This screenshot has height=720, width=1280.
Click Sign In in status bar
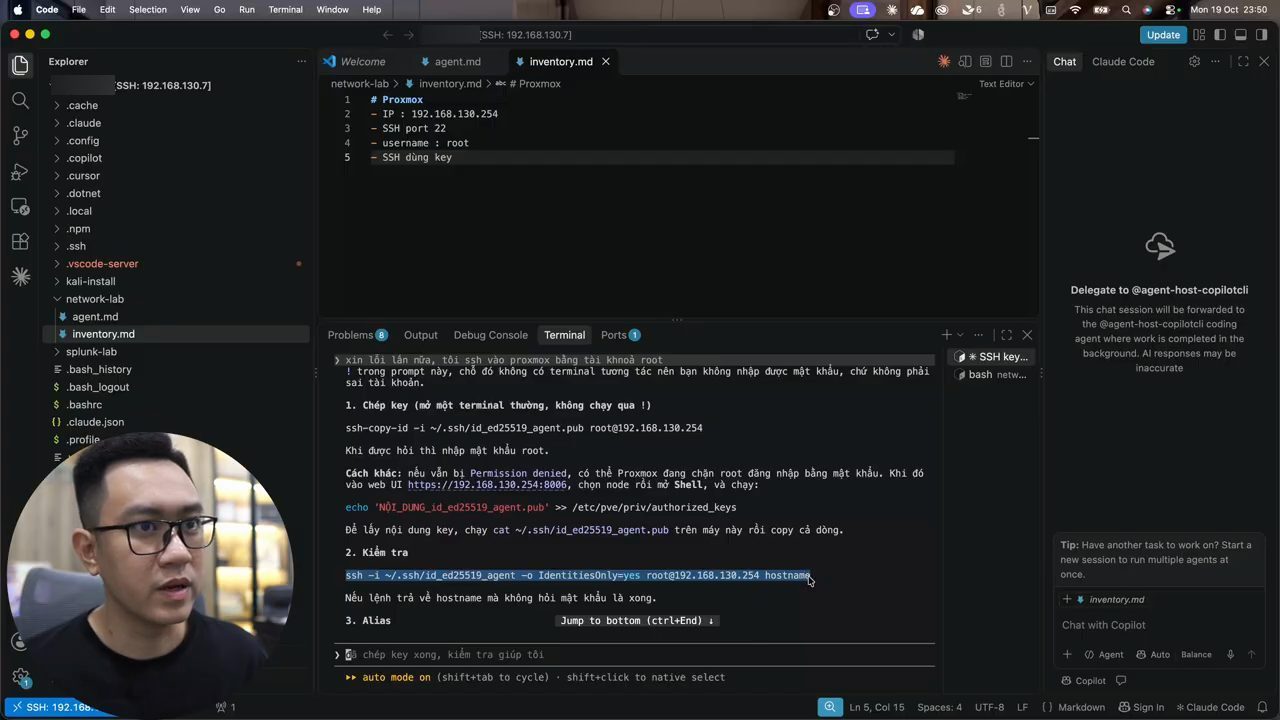[1140, 707]
